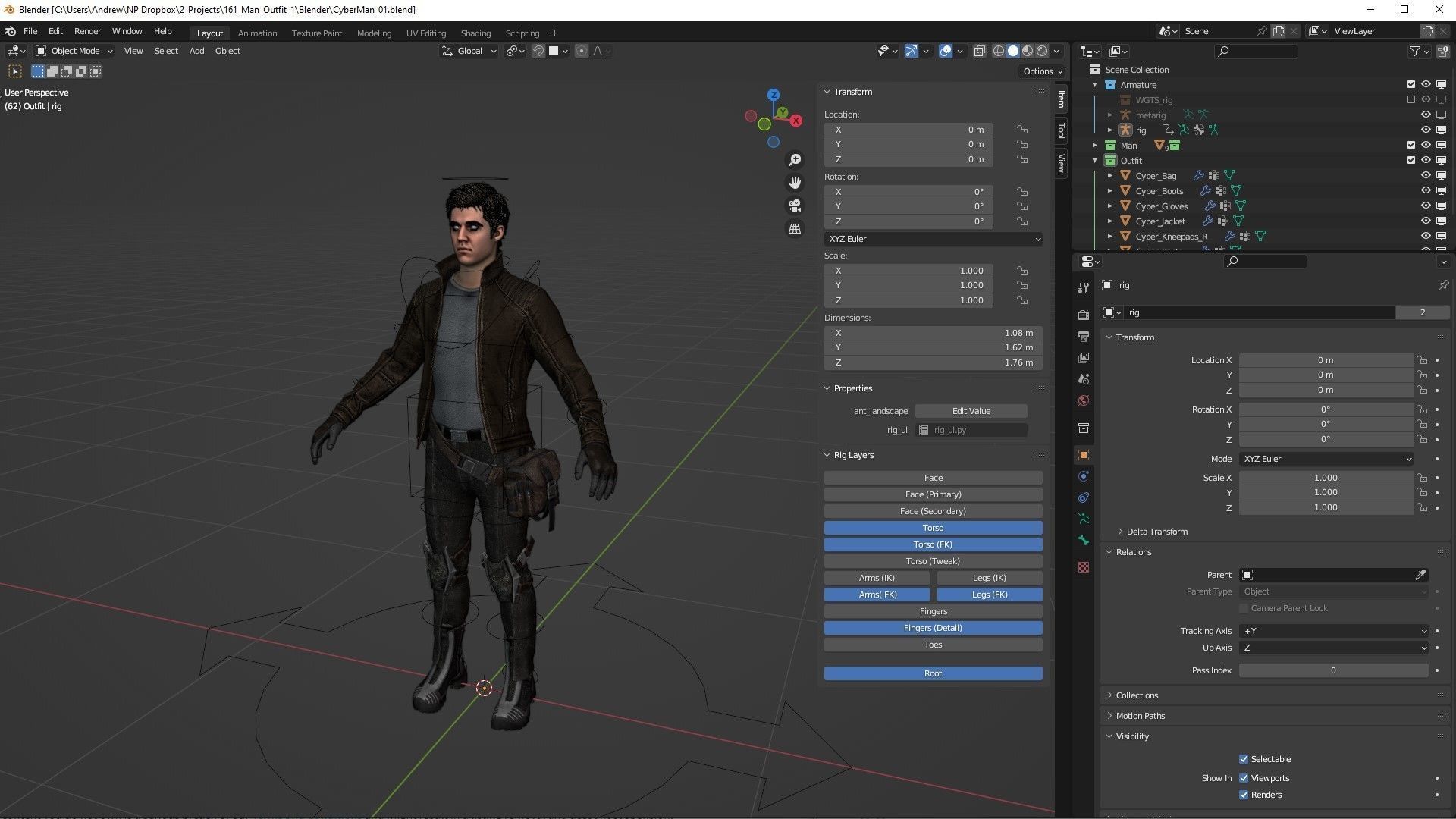This screenshot has height=819, width=1456.
Task: Disable the Torso (FK) rig layer
Action: (933, 544)
